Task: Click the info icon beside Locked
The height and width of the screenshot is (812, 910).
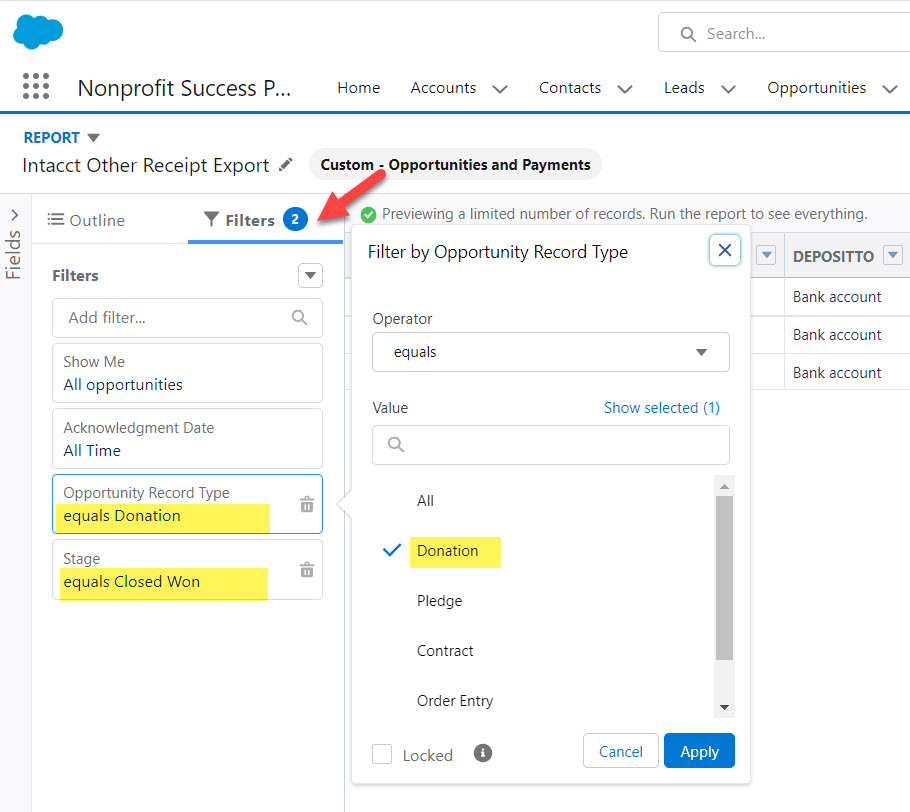Action: pyautogui.click(x=483, y=753)
